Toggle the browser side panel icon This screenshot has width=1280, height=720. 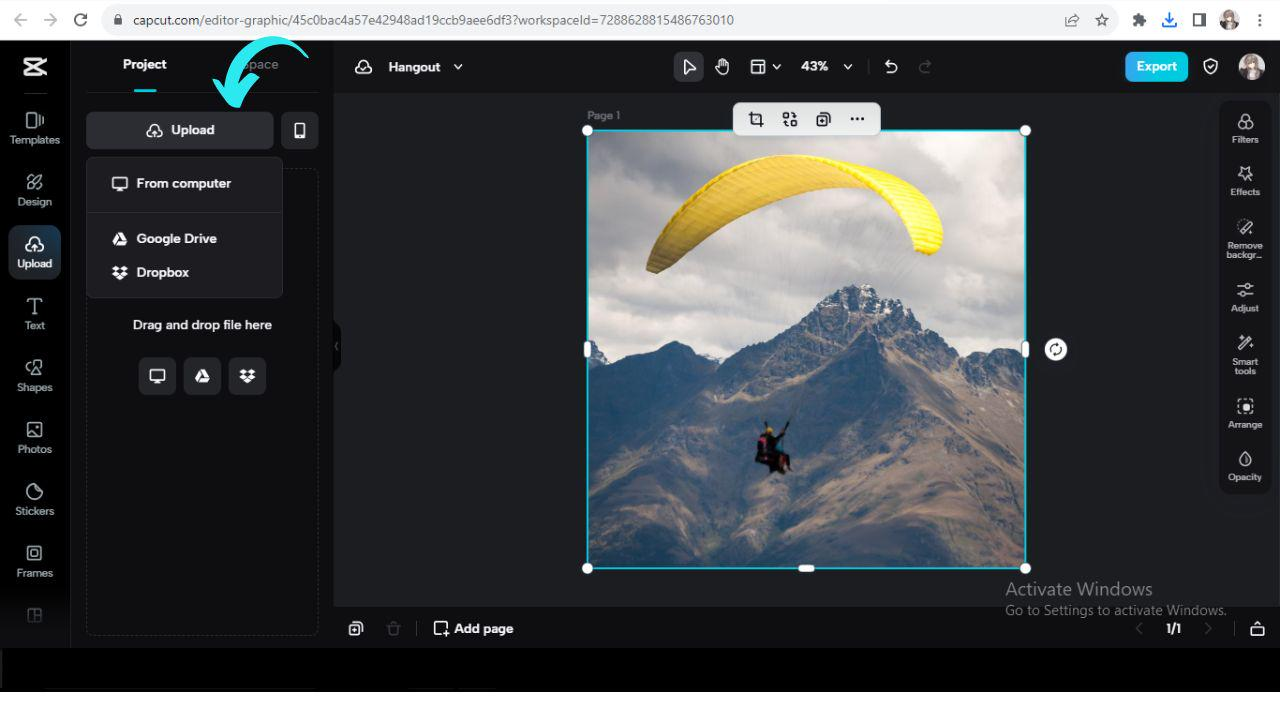coord(1200,20)
